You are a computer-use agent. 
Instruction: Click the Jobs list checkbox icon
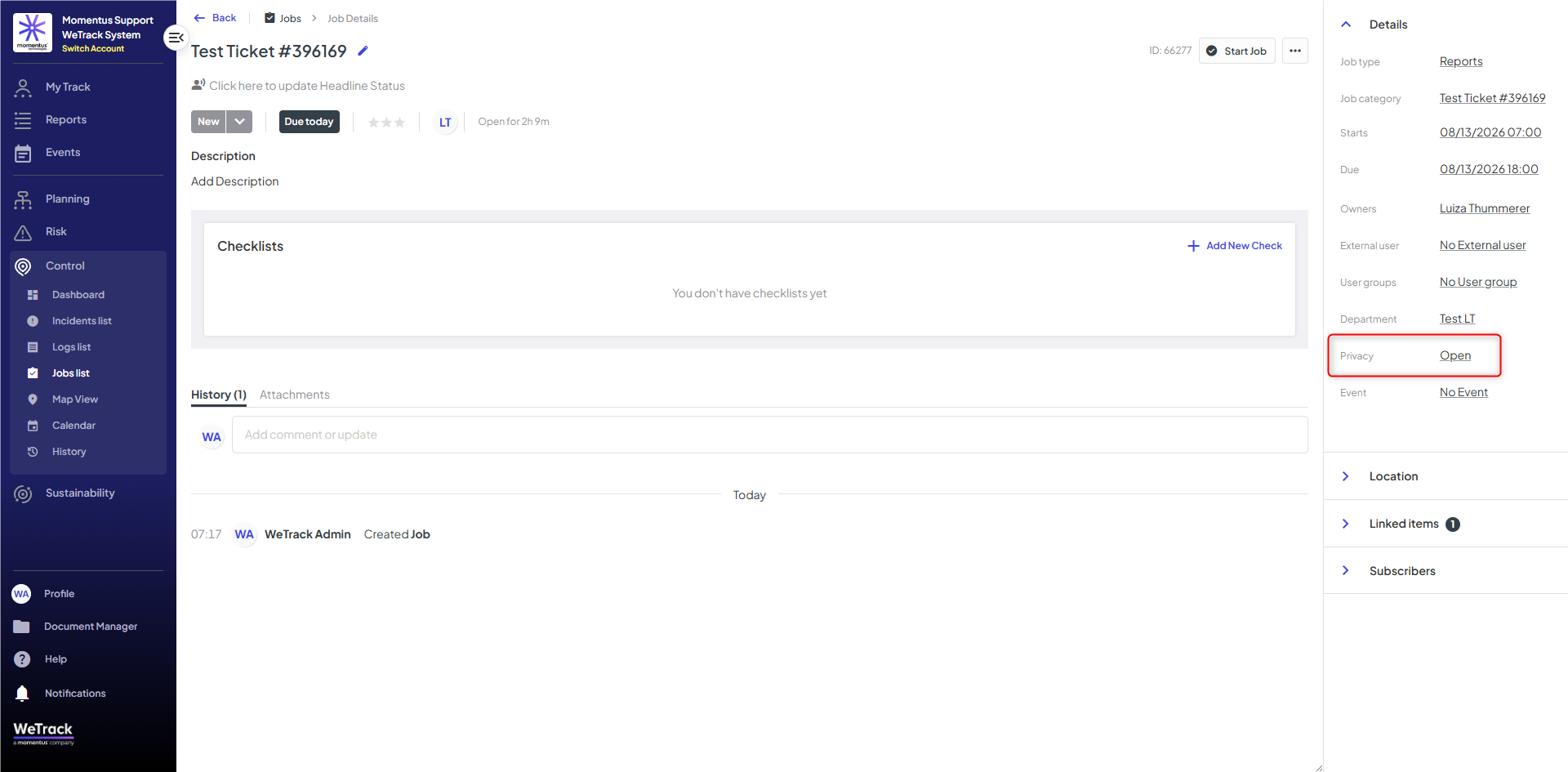[33, 373]
